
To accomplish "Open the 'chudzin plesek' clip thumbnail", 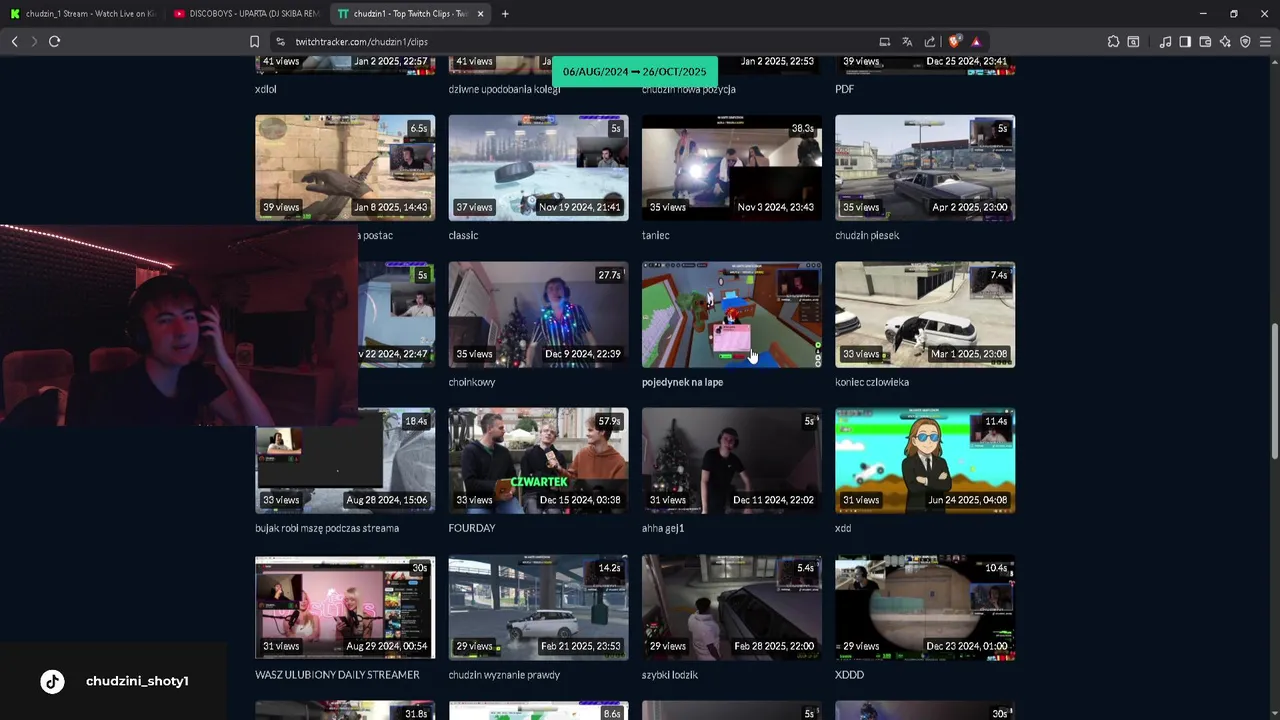I will coord(925,168).
